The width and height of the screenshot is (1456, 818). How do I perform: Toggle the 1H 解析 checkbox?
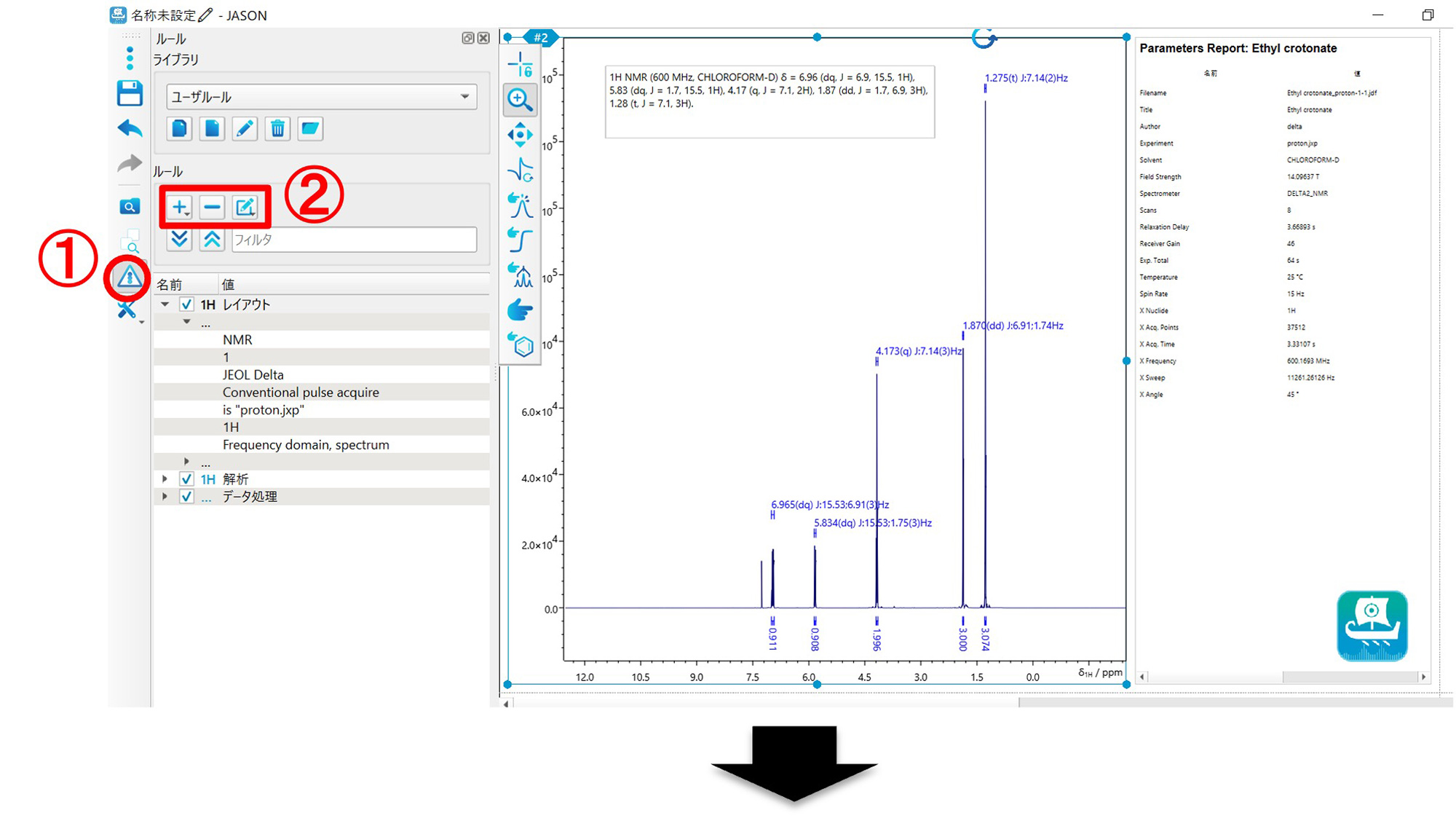[187, 479]
